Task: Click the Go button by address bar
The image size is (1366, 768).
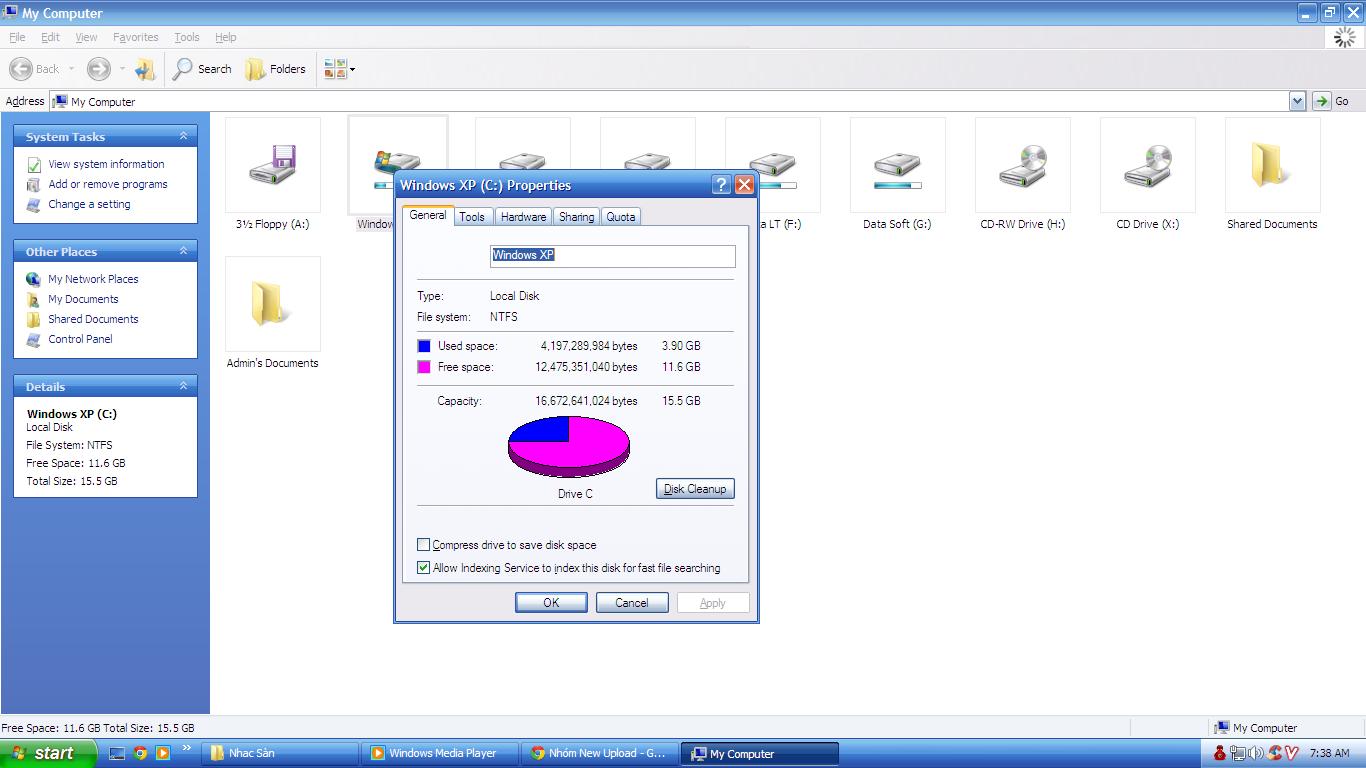Action: (1331, 101)
